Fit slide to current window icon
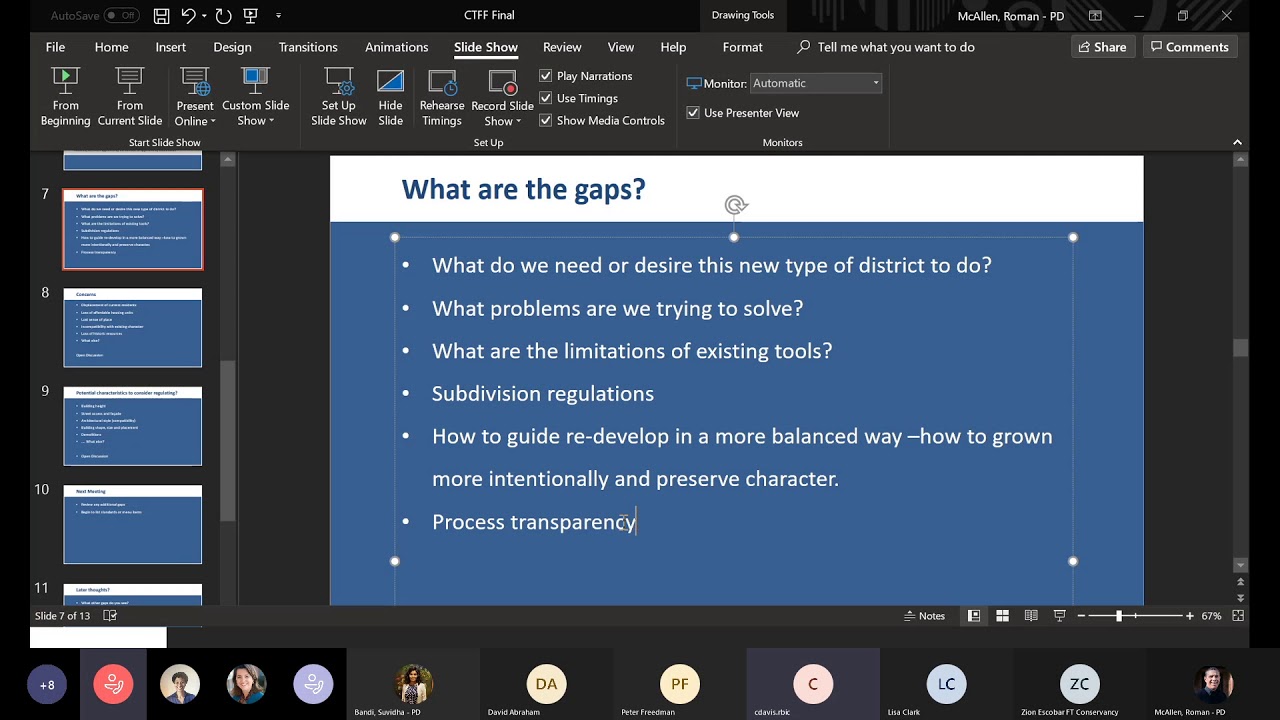This screenshot has height=720, width=1280. coord(1239,616)
